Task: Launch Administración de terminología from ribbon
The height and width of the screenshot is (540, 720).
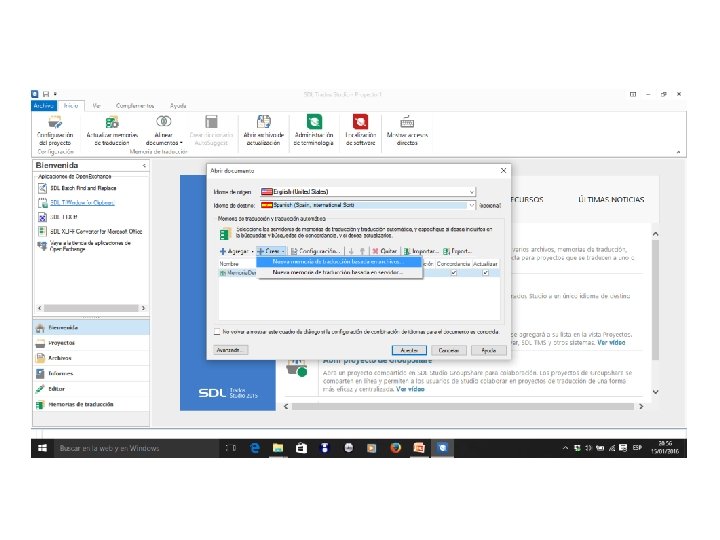Action: click(314, 130)
